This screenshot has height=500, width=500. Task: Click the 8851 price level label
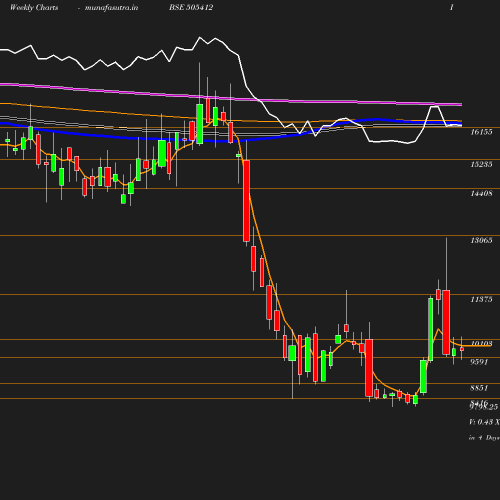pos(479,388)
